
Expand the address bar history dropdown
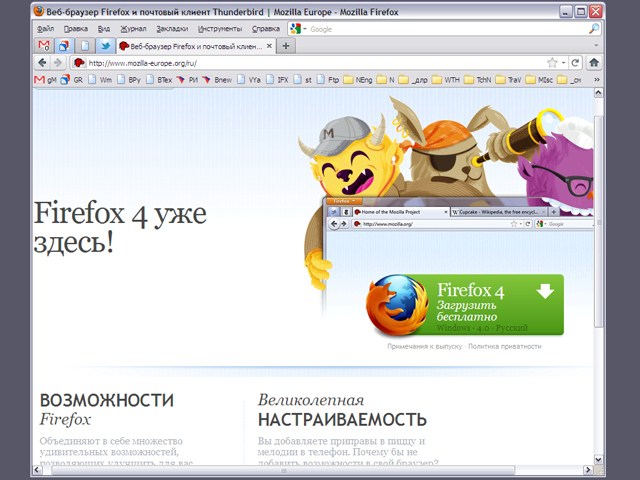tap(563, 63)
